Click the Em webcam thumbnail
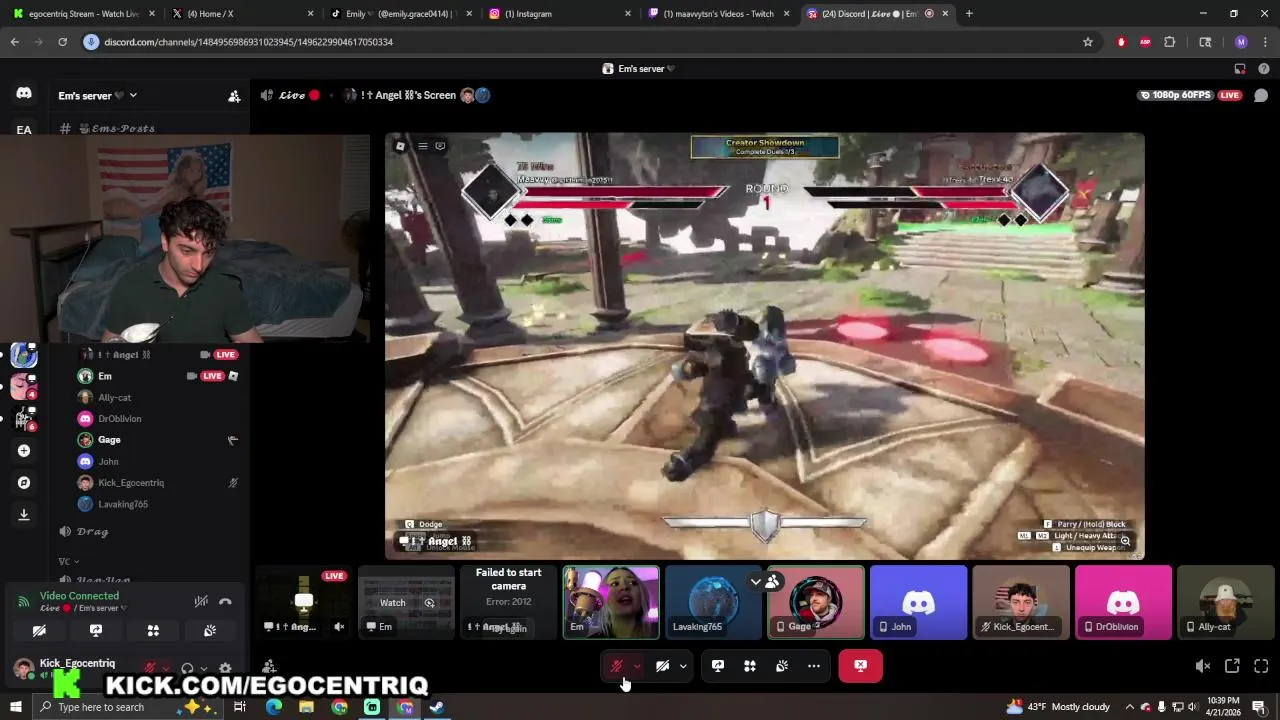This screenshot has height=720, width=1280. [x=611, y=602]
